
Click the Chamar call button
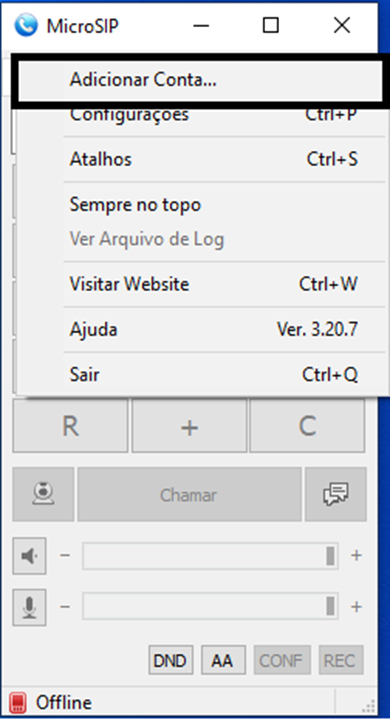coord(189,495)
